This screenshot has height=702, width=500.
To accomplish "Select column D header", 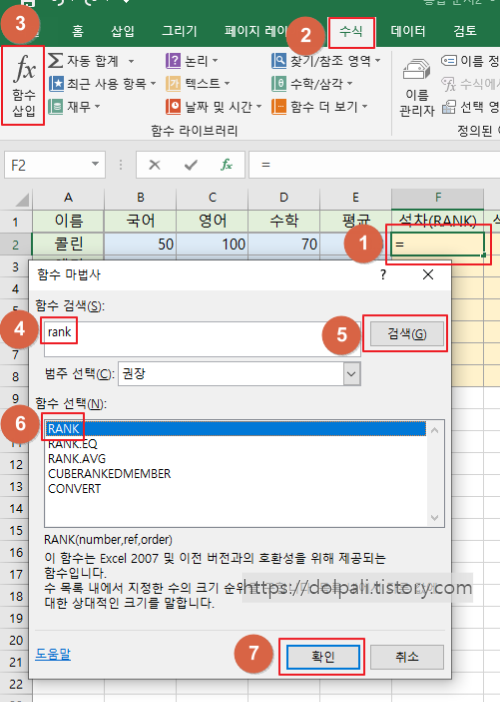I will tap(284, 198).
